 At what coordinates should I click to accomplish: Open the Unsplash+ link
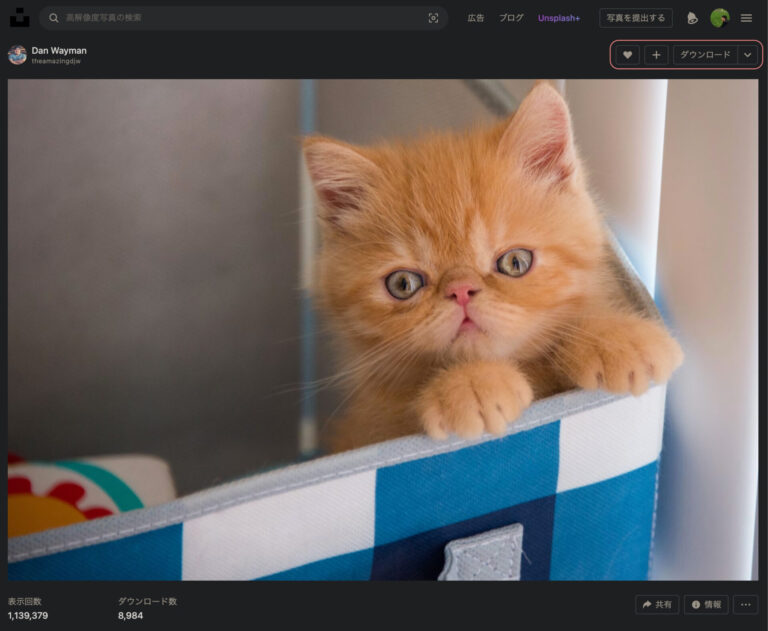coord(559,18)
